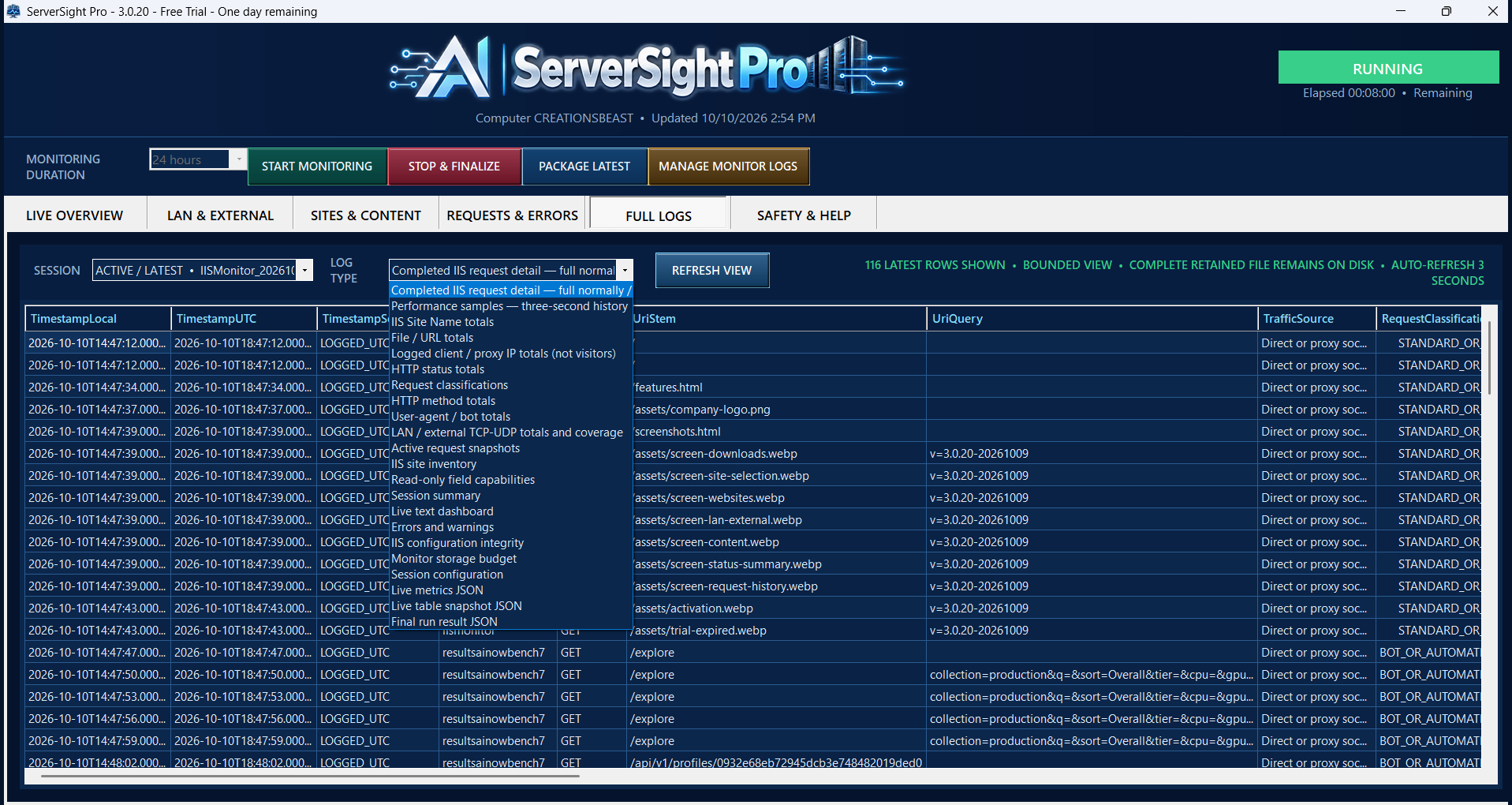Pick Request classifications from list
This screenshot has width=1512, height=805.
pos(510,385)
